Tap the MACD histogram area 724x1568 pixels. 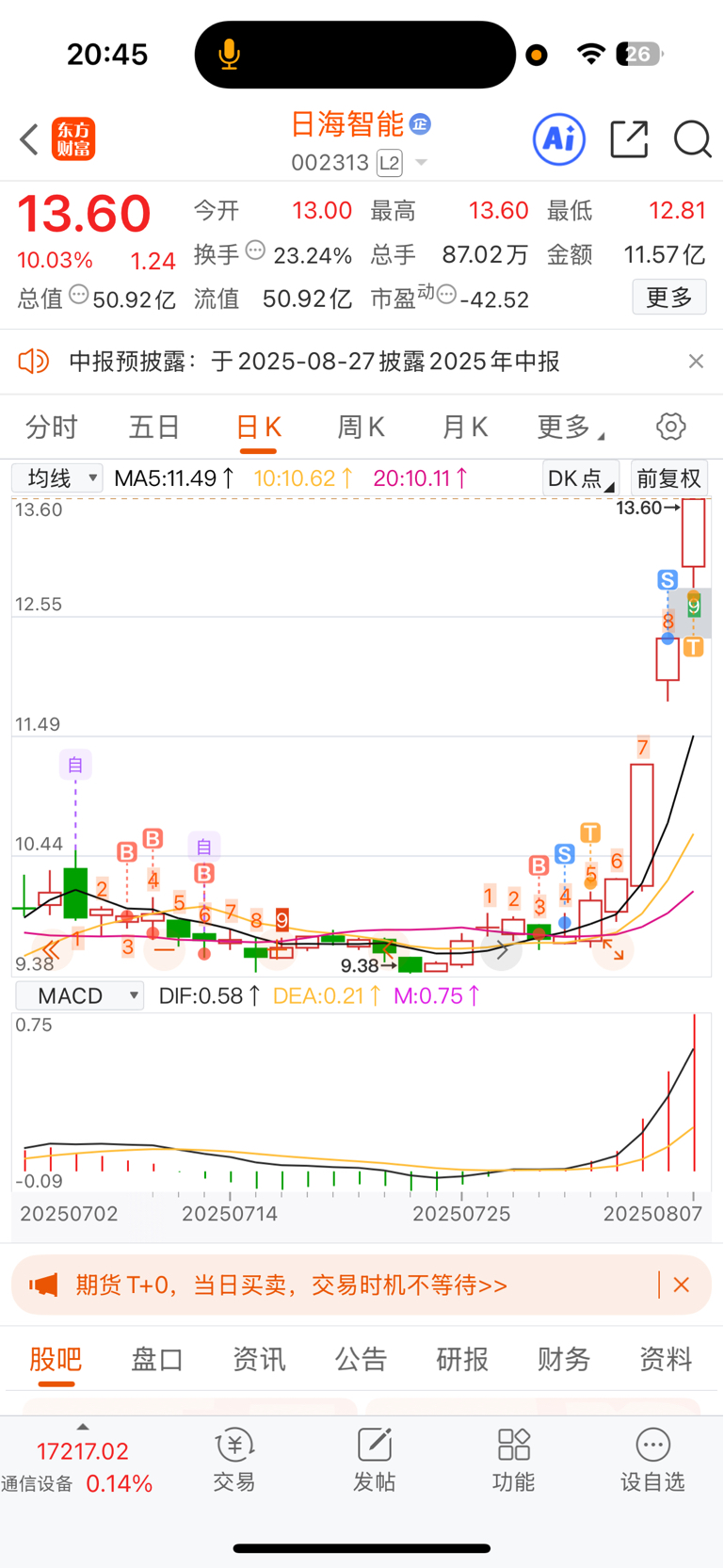(362, 1102)
